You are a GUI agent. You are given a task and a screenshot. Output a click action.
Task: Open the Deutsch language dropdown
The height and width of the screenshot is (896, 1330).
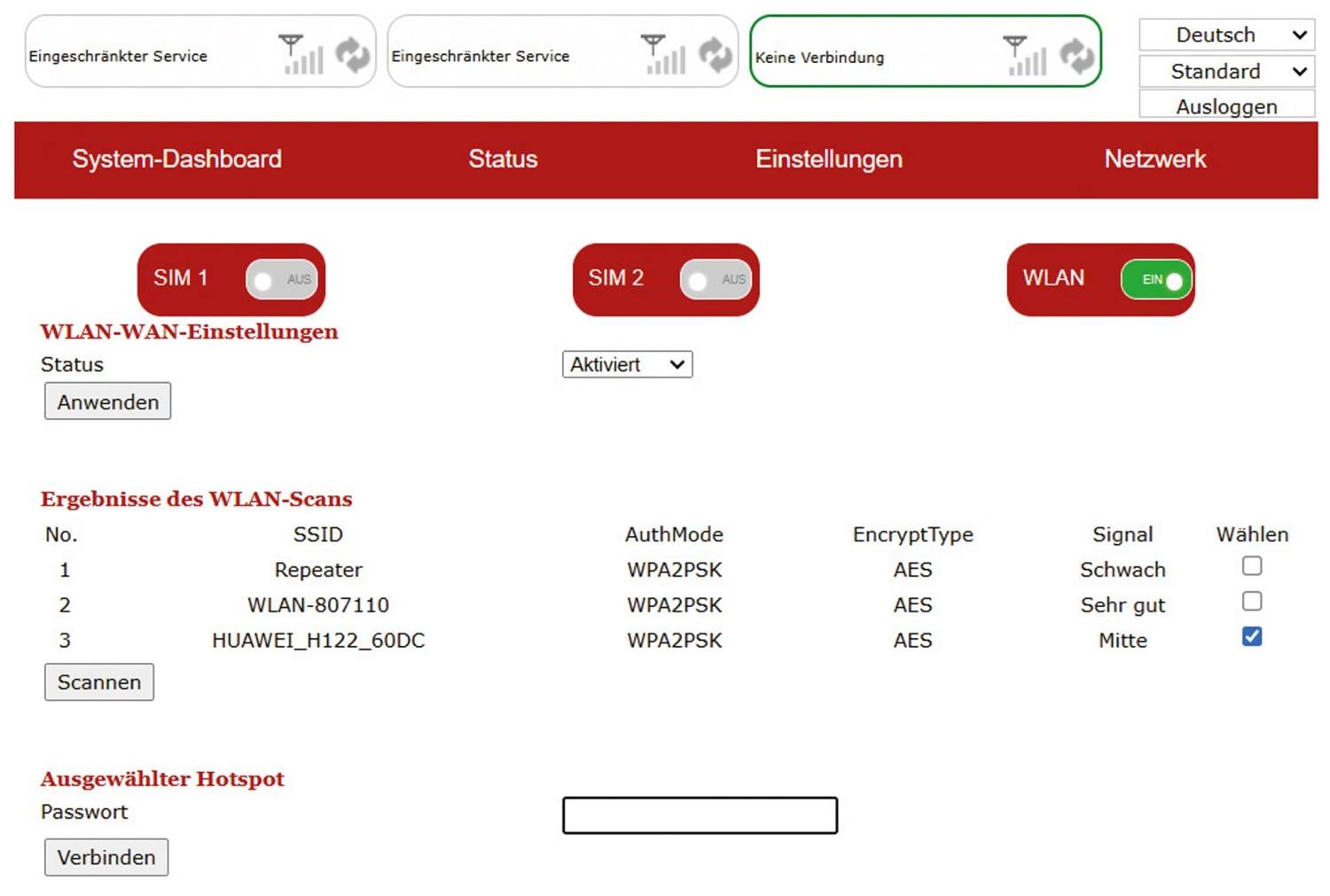tap(1226, 35)
